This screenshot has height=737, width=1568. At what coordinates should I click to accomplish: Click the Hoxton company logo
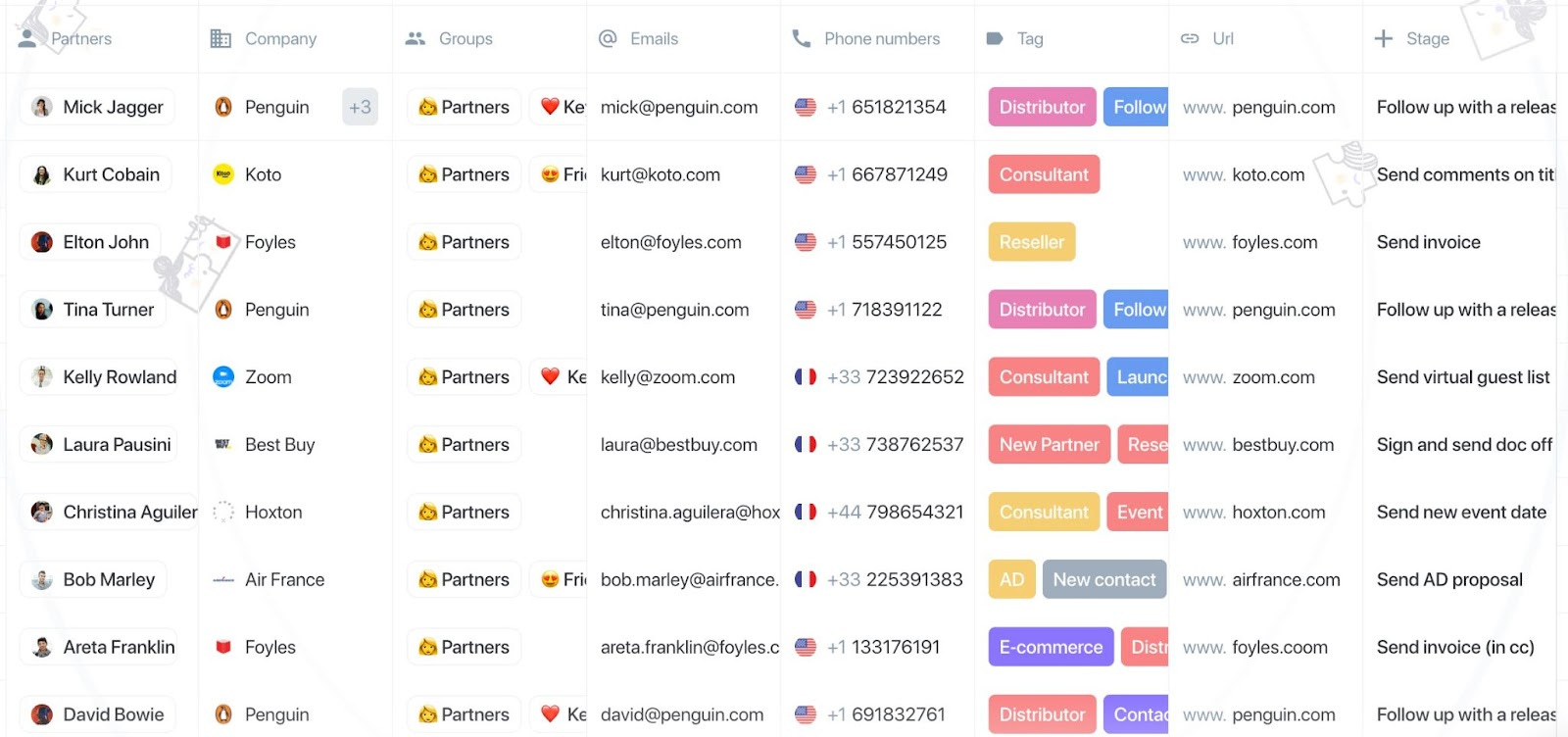pyautogui.click(x=223, y=512)
